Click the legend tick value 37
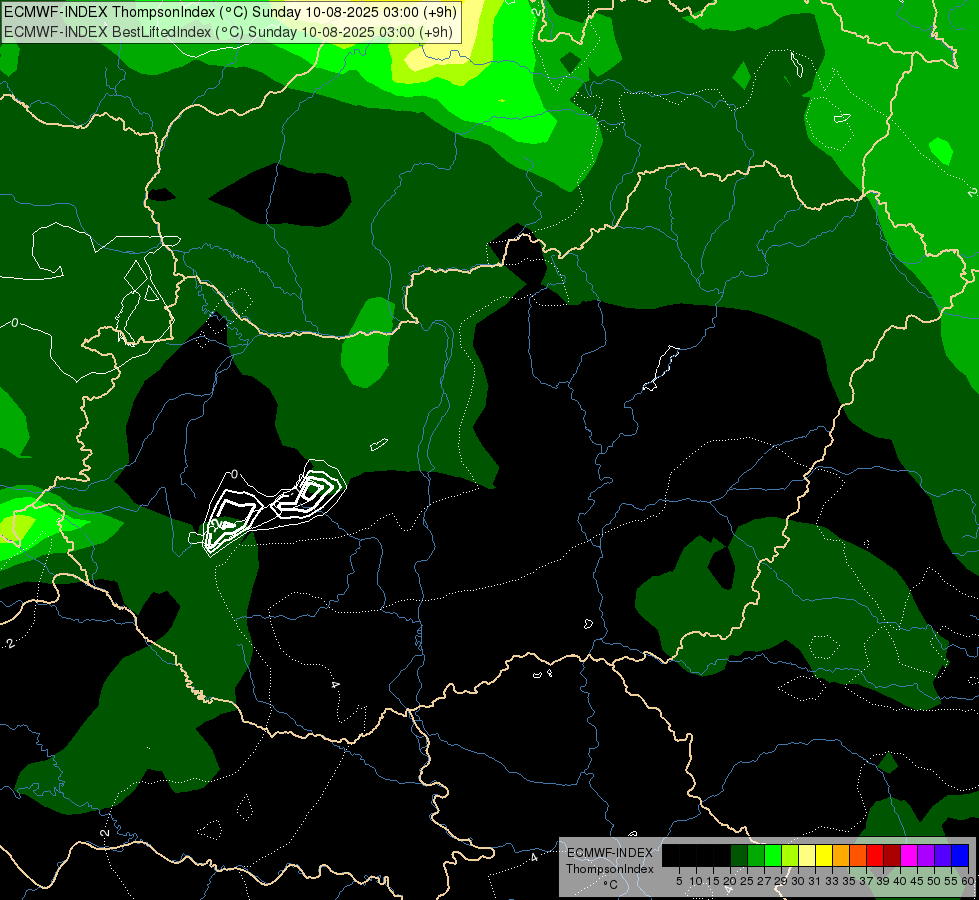Image resolution: width=979 pixels, height=900 pixels. click(x=867, y=881)
